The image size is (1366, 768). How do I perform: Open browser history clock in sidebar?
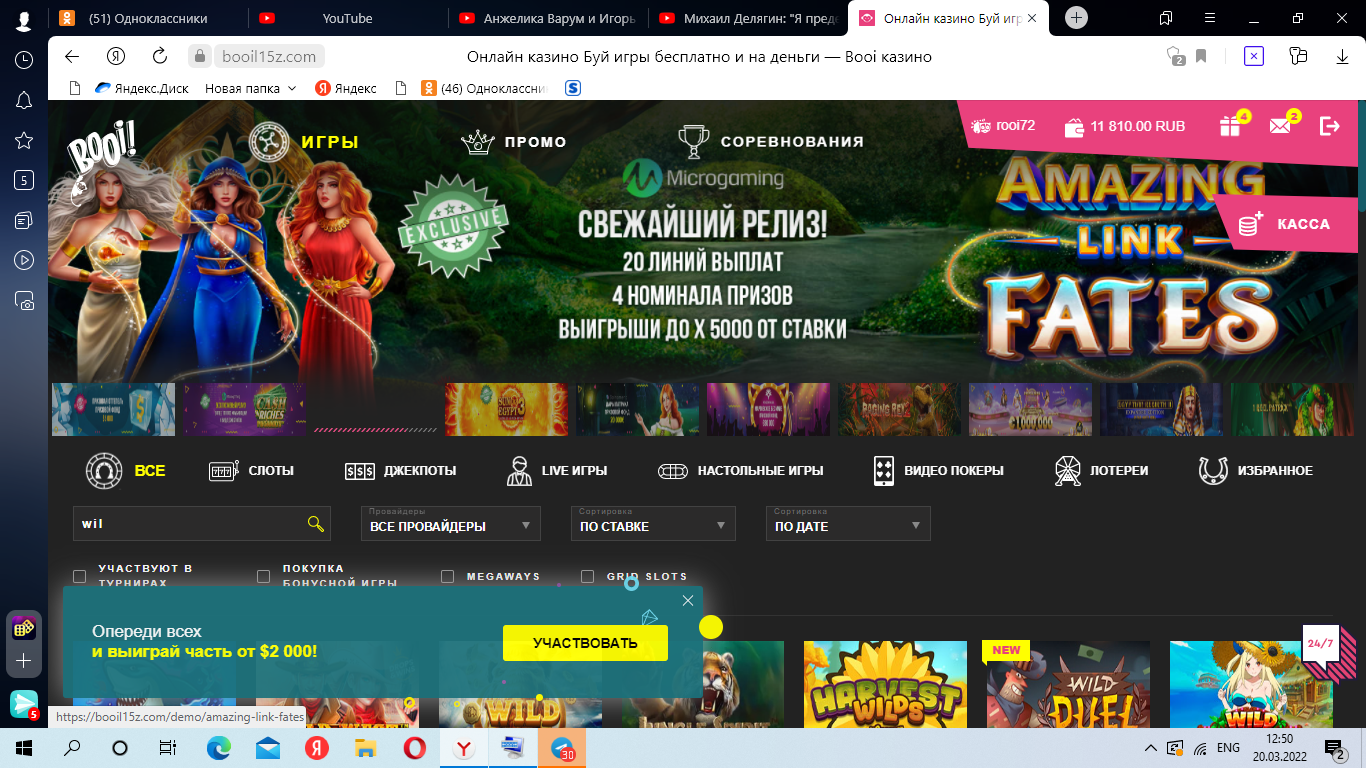point(24,60)
